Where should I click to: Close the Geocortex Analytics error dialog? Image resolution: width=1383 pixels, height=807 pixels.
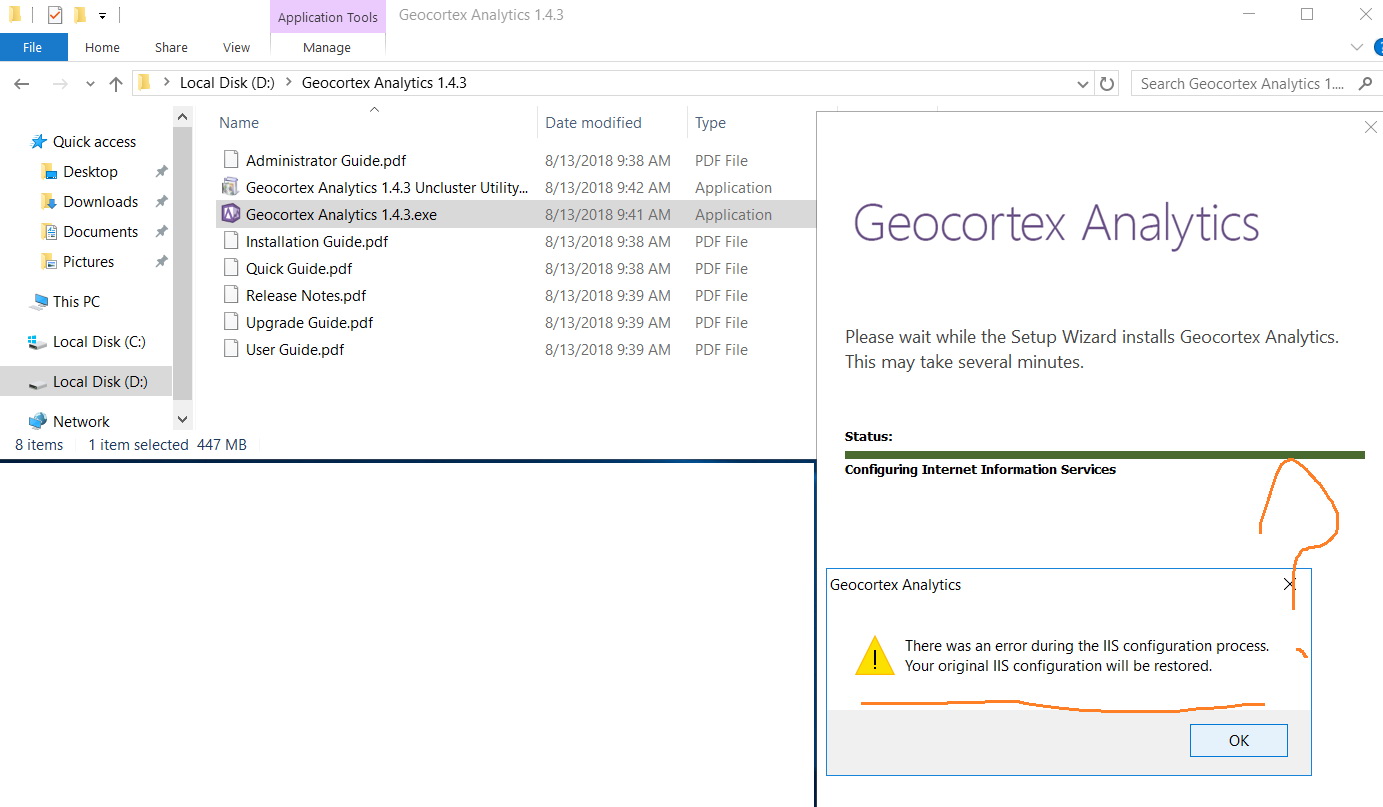pos(1290,584)
